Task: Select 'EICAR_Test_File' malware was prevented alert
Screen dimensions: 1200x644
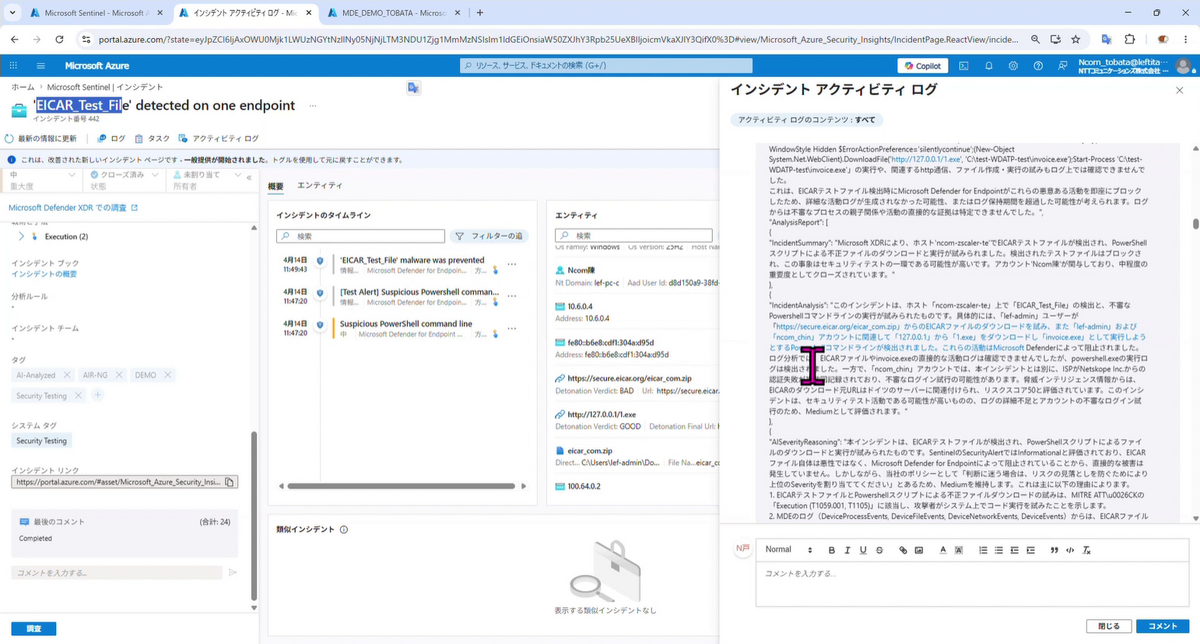Action: pos(411,260)
